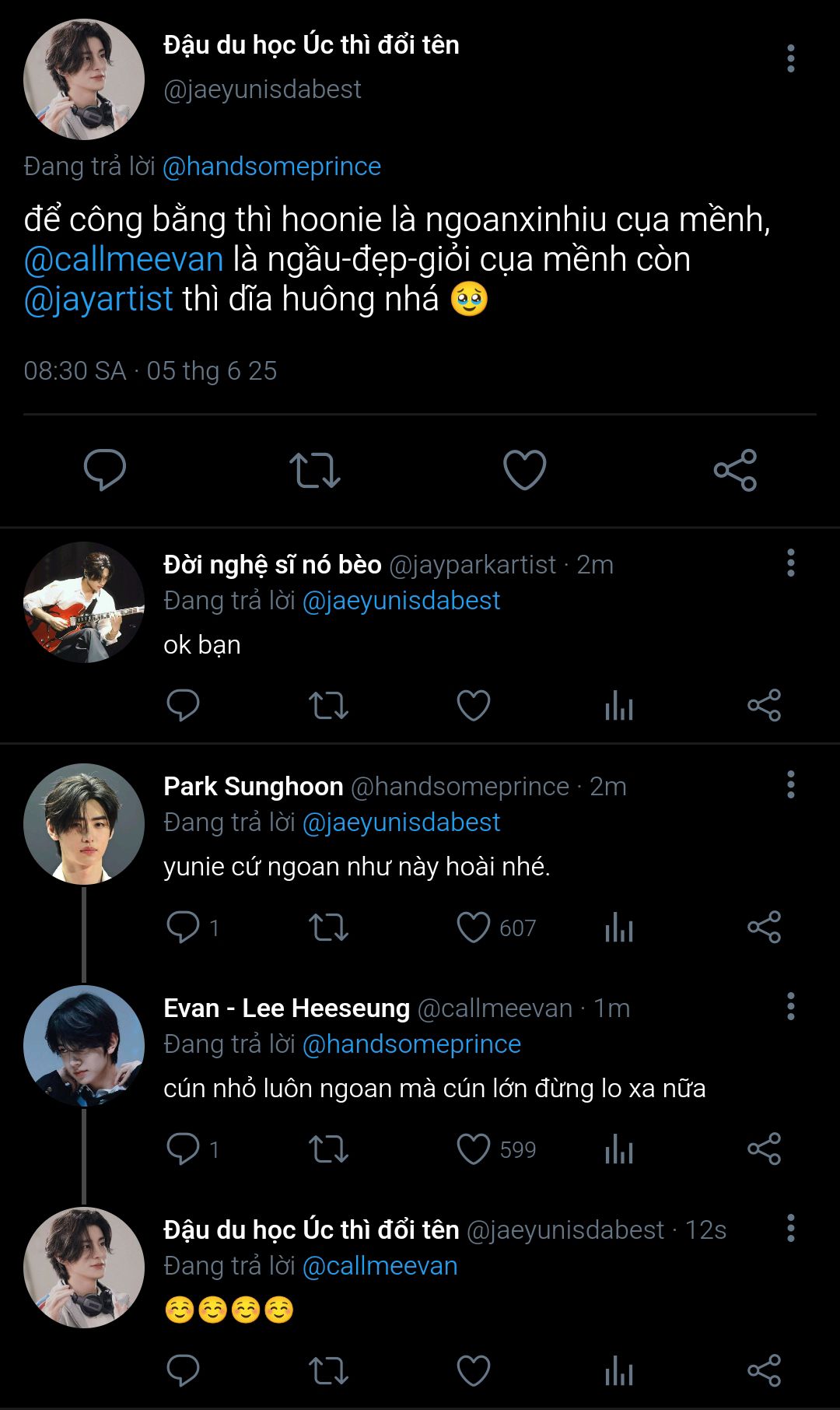Open more options for the main tweet
This screenshot has width=840, height=1410.
(x=790, y=58)
